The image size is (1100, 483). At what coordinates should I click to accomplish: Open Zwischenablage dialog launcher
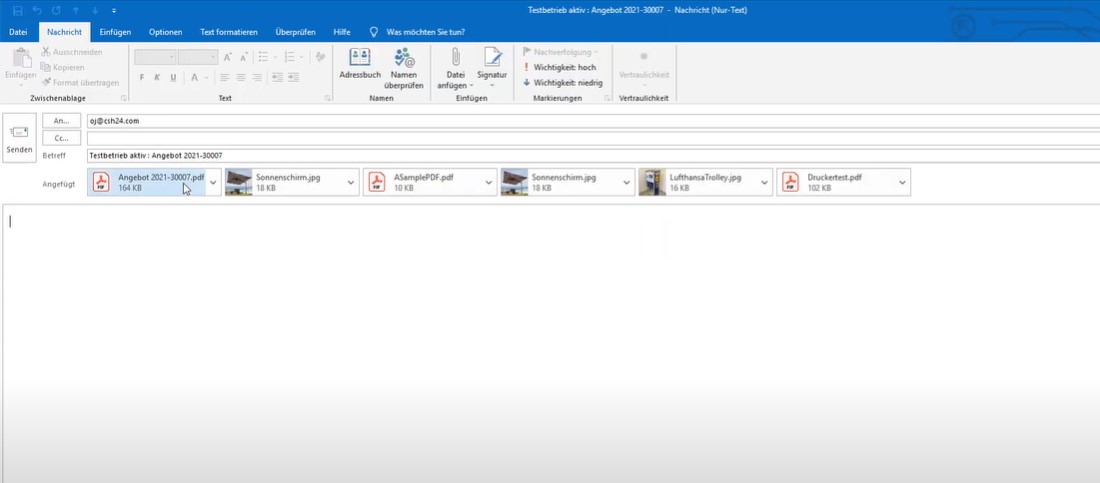pos(124,98)
